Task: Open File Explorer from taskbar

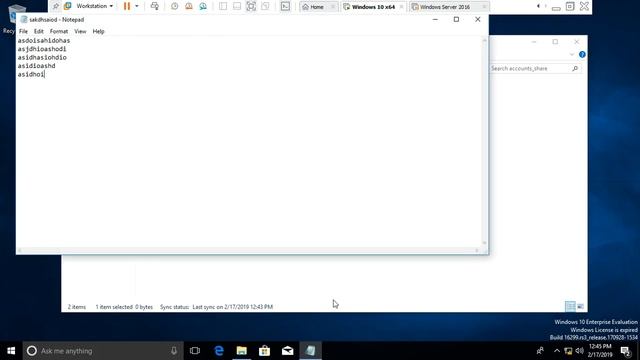Action: 242,351
